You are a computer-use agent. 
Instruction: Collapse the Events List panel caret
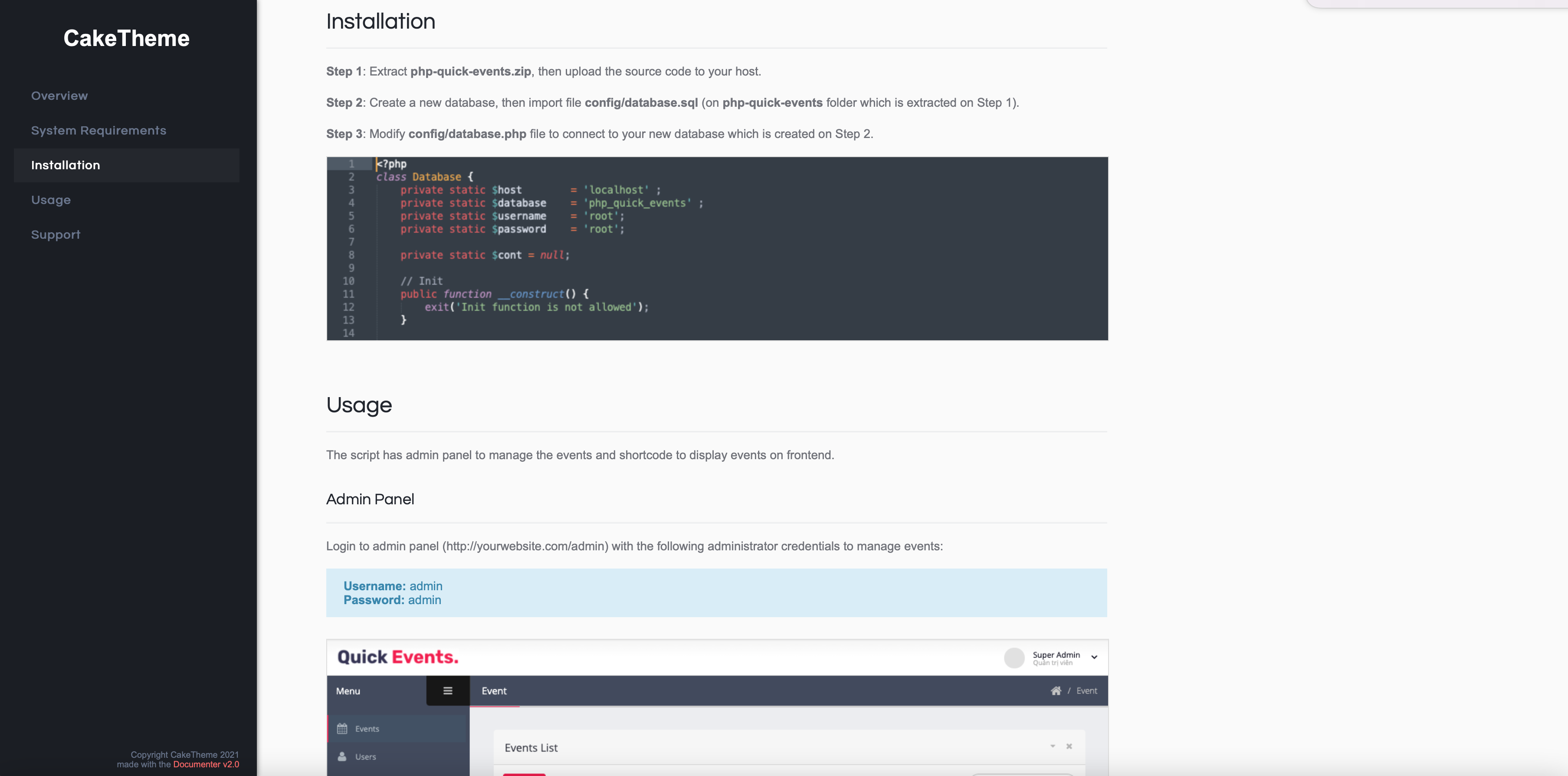pos(1053,746)
